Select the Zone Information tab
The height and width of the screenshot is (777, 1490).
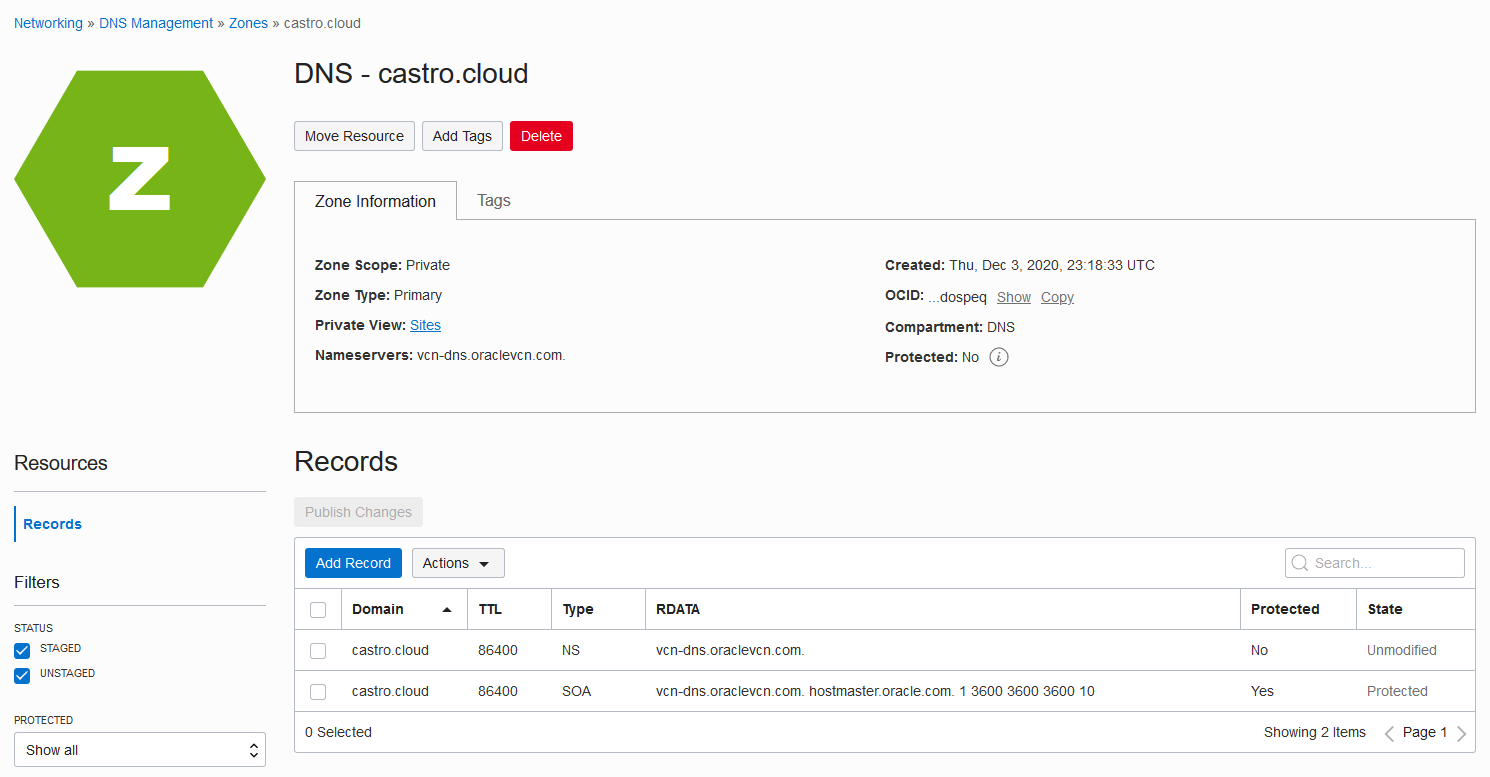(x=375, y=201)
